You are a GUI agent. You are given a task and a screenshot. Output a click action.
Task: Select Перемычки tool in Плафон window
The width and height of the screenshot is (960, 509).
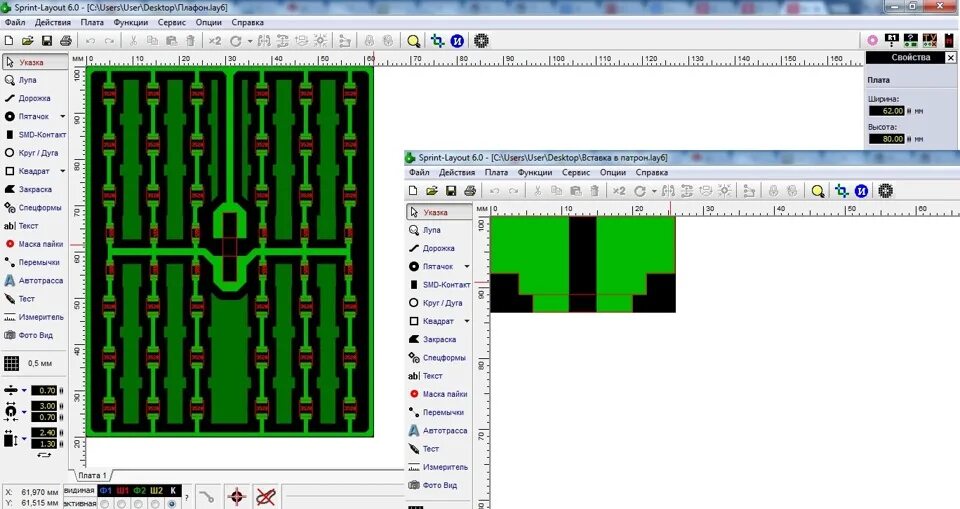[34, 262]
